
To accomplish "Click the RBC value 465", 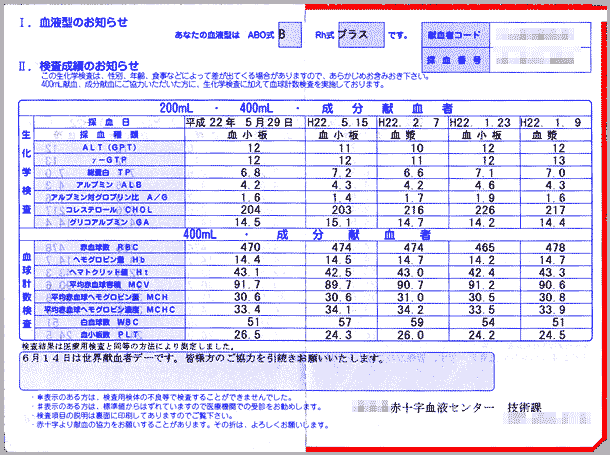I will point(484,248).
